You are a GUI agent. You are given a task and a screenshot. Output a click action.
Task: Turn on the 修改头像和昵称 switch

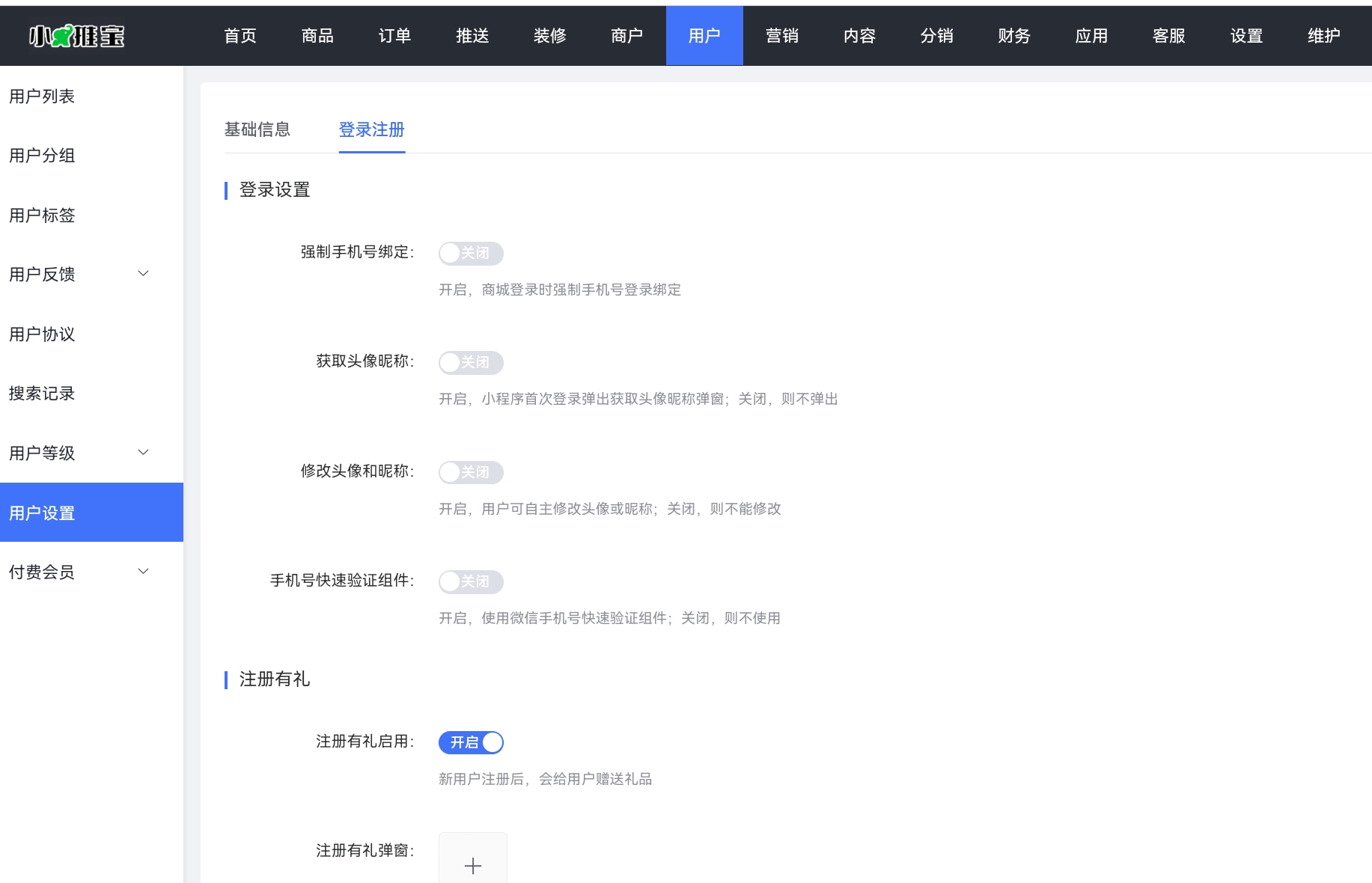click(470, 472)
